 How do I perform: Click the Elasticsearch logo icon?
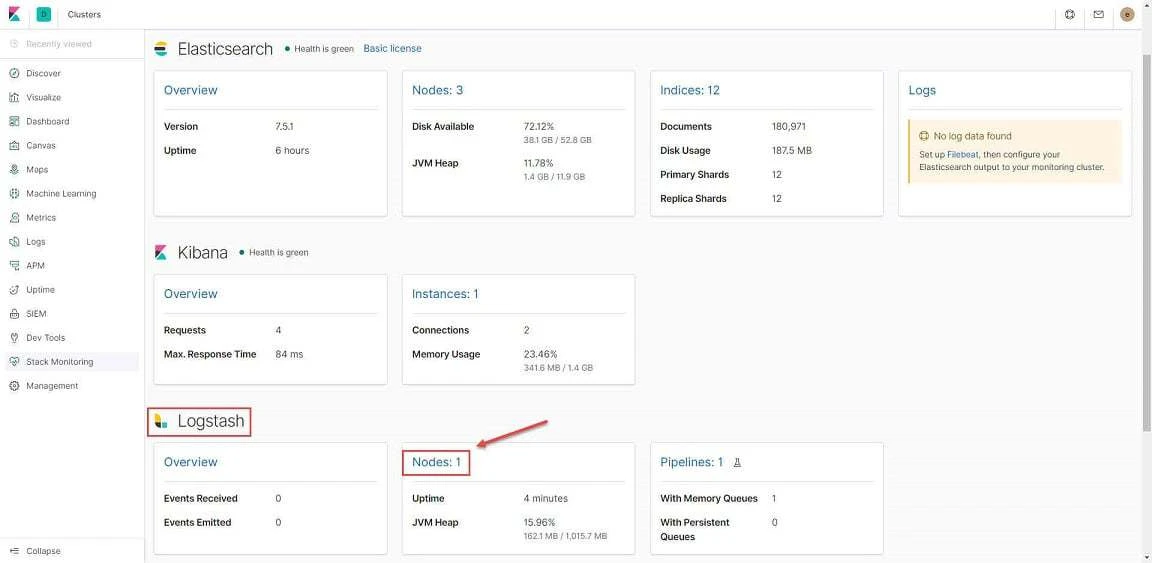tap(161, 49)
